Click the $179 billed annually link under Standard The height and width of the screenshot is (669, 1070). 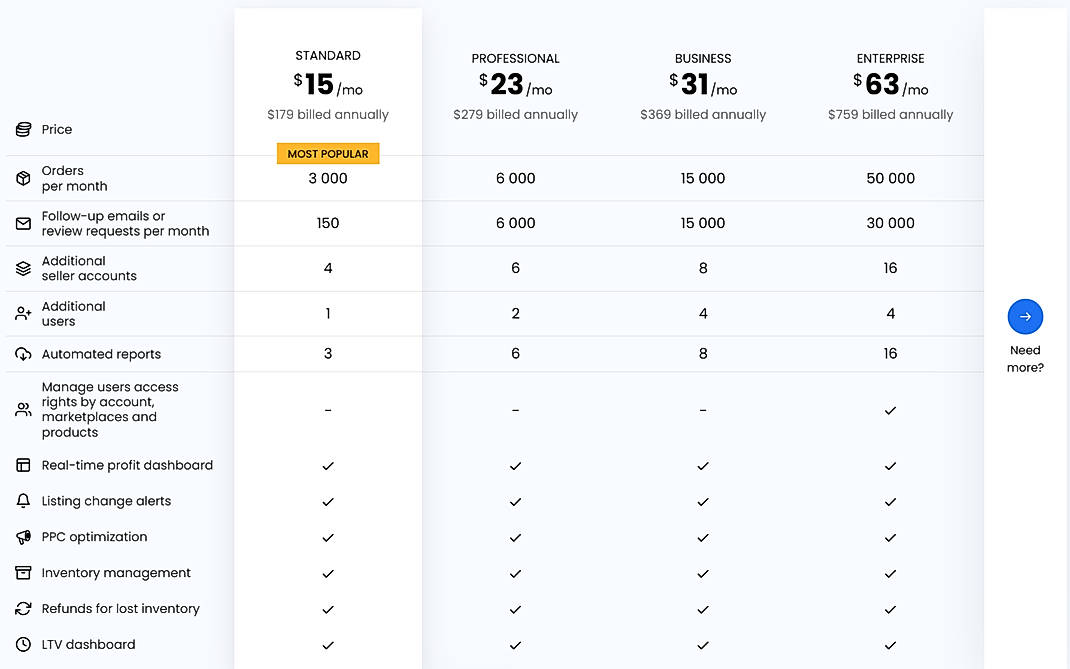coord(328,114)
